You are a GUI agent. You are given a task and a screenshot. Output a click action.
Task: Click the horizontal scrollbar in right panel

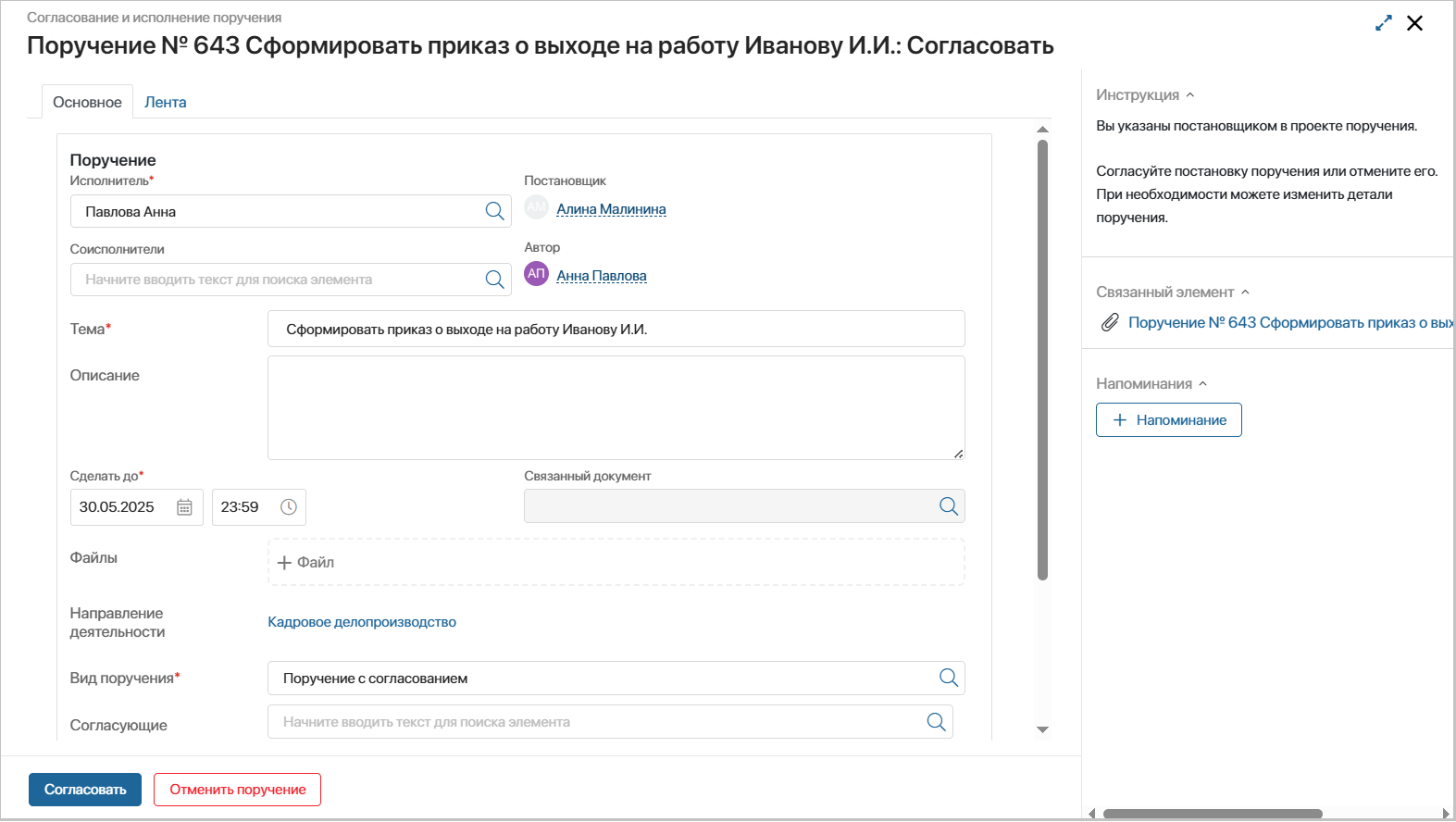tap(1212, 814)
